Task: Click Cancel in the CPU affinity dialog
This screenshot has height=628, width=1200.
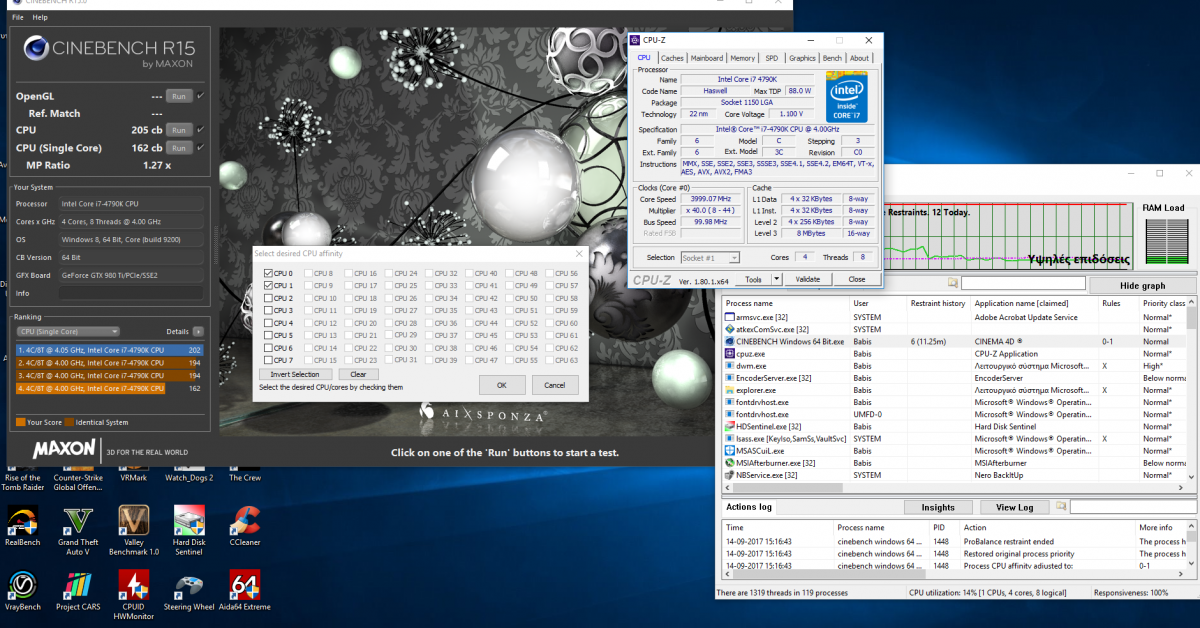Action: pyautogui.click(x=555, y=385)
